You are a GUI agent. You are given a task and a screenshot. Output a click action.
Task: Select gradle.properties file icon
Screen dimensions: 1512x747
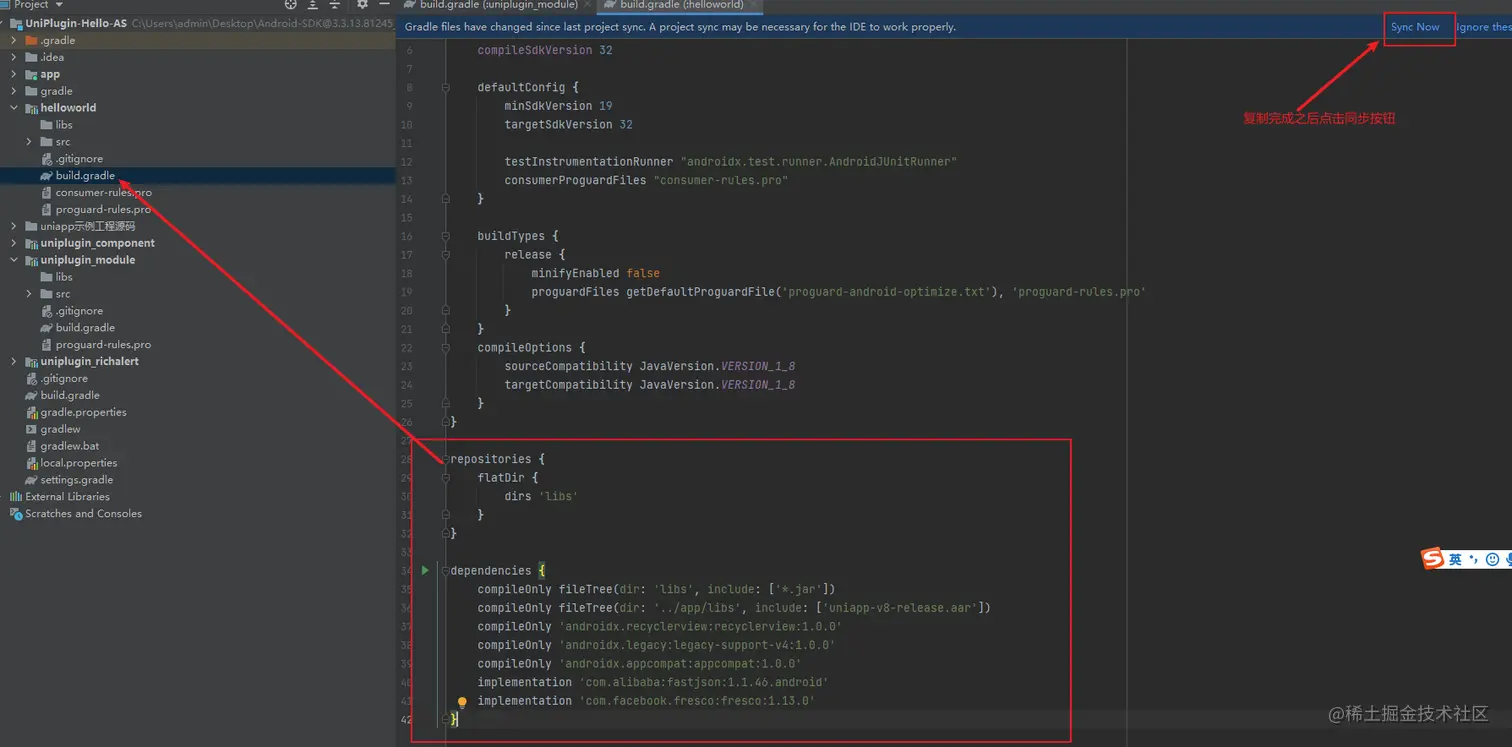pos(31,412)
